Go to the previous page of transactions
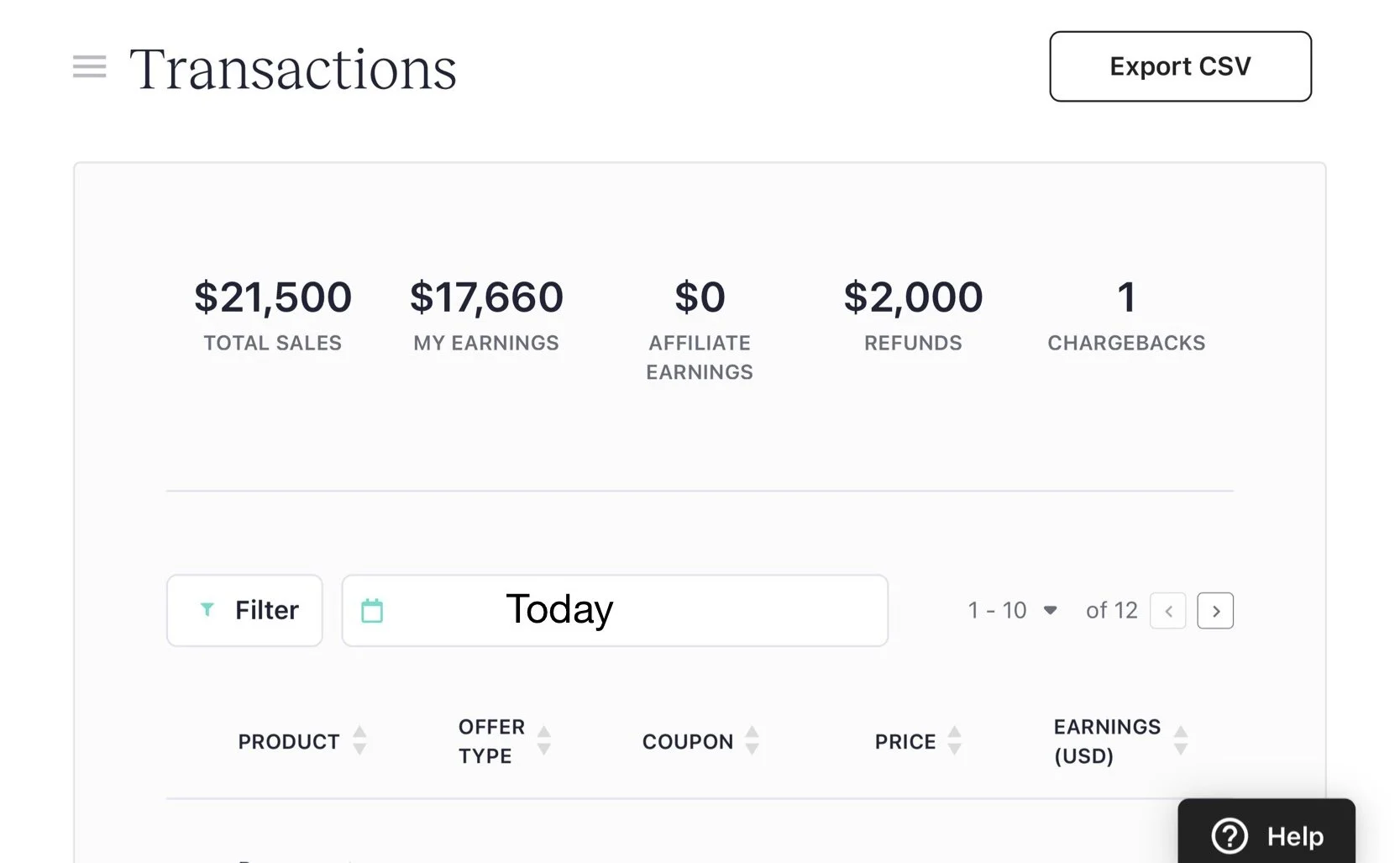The image size is (1400, 863). [x=1168, y=611]
